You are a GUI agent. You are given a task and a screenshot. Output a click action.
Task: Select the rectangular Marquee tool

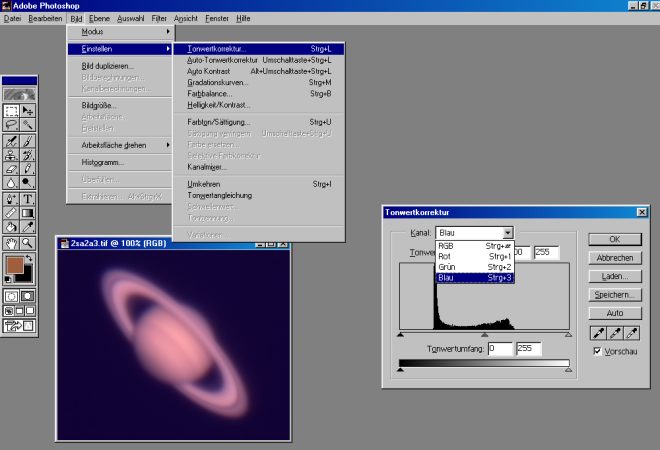(11, 110)
